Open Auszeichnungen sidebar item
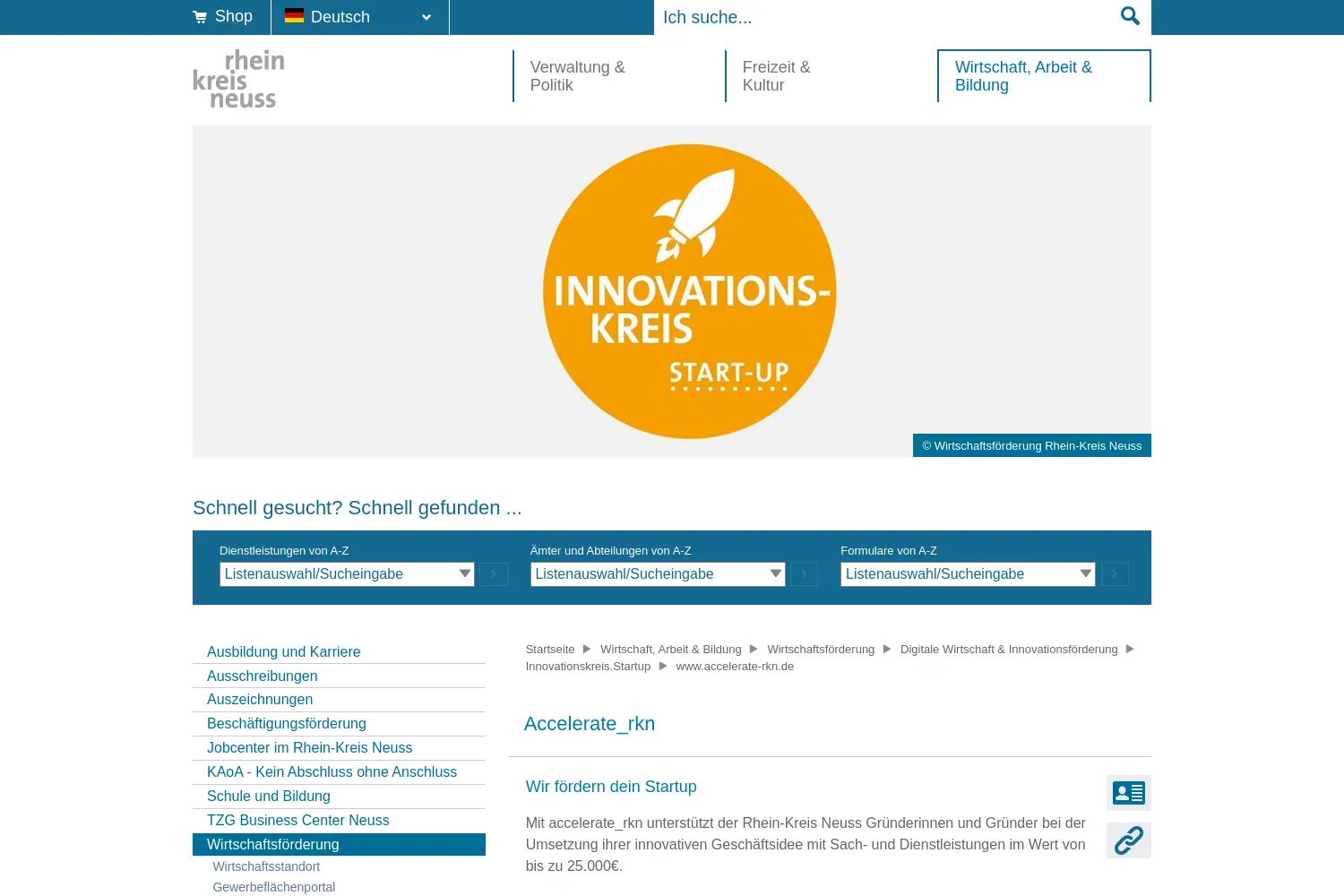Viewport: 1344px width, 896px height. (339, 700)
